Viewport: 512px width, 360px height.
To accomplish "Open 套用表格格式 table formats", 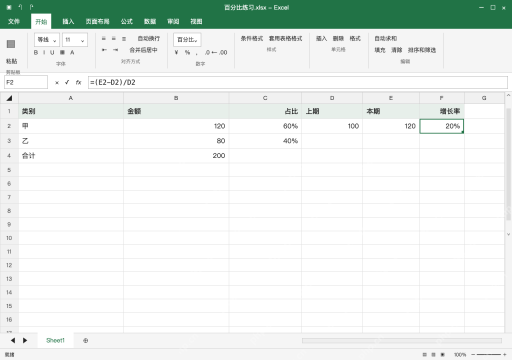I will point(286,39).
